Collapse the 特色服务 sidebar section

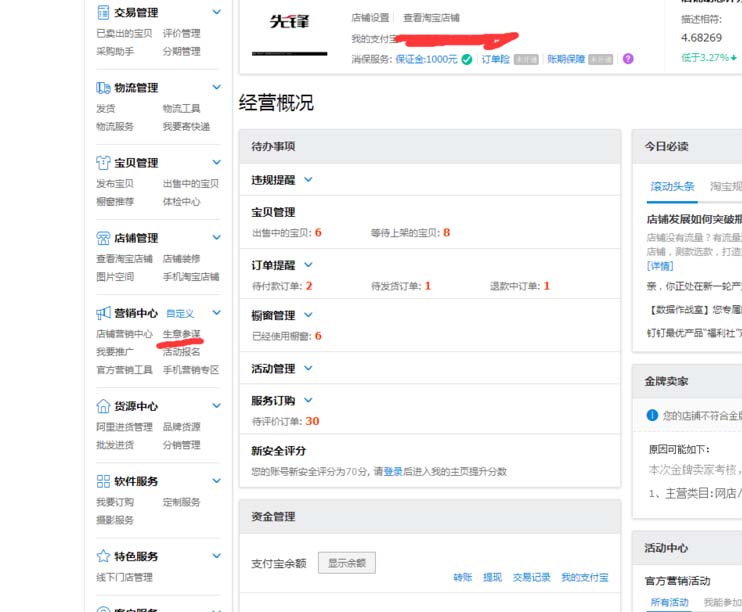point(216,556)
